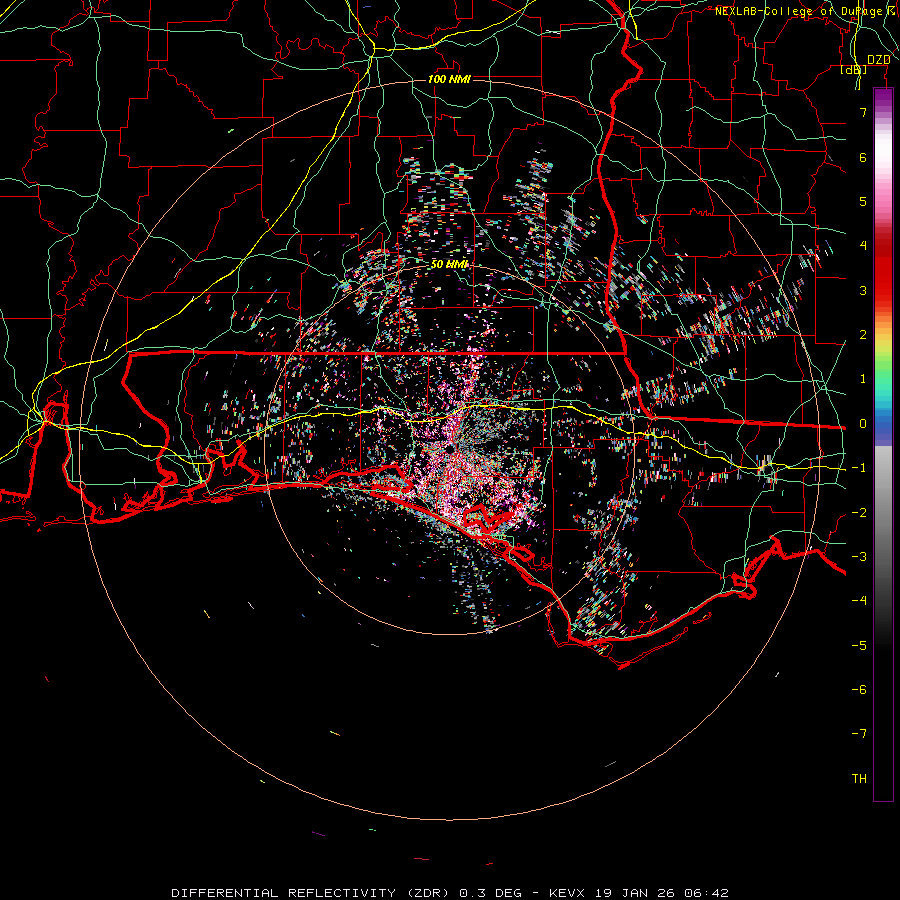The width and height of the screenshot is (900, 900).
Task: Click "DIFFERENTIAL REFLECTIVITY" in the caption
Action: (284, 893)
